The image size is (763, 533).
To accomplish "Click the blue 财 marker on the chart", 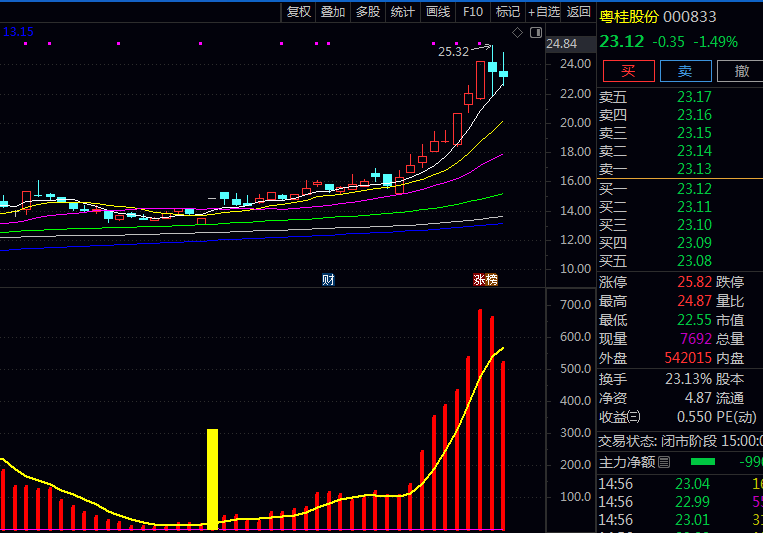I will tap(327, 279).
